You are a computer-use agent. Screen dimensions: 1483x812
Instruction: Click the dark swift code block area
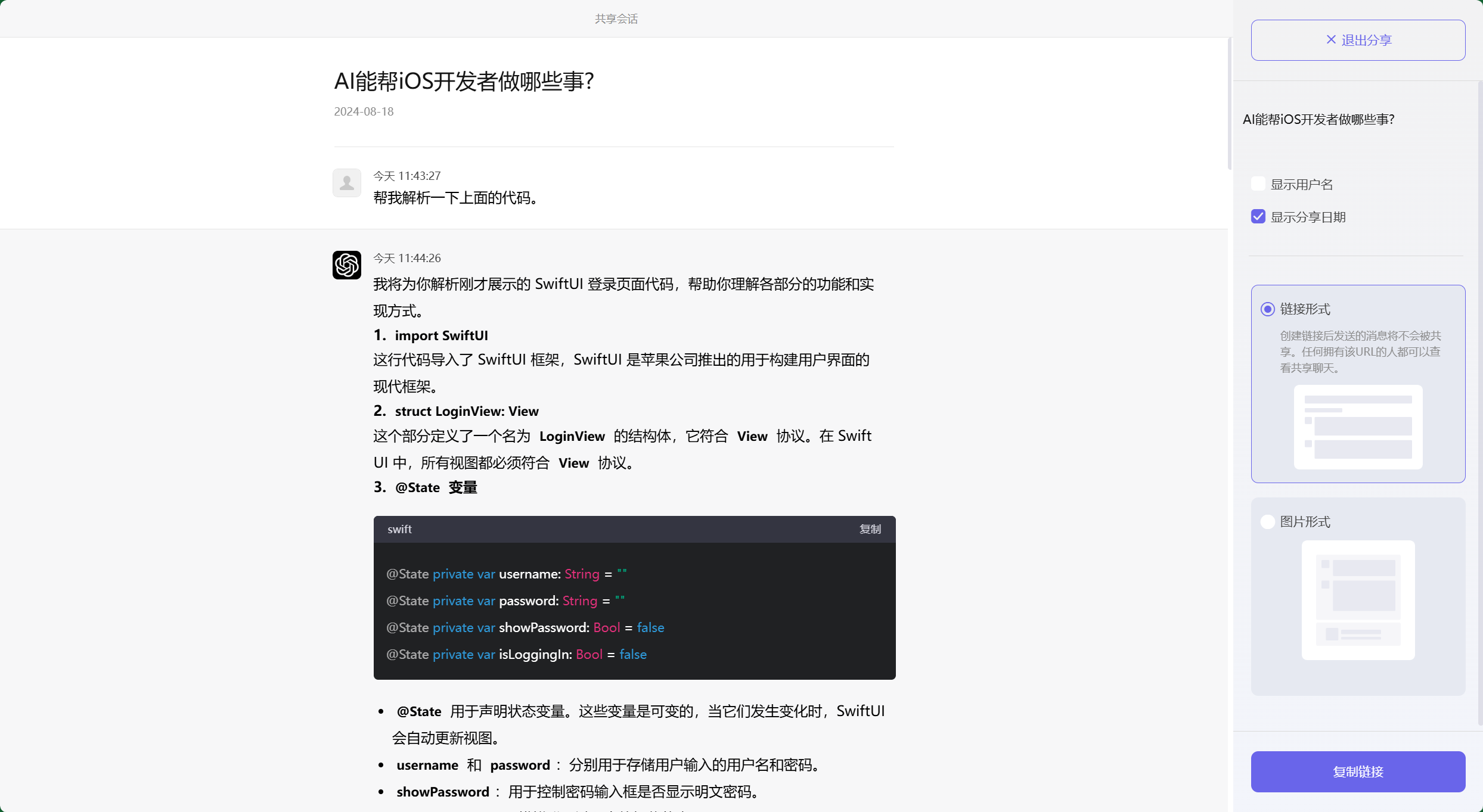click(x=634, y=614)
